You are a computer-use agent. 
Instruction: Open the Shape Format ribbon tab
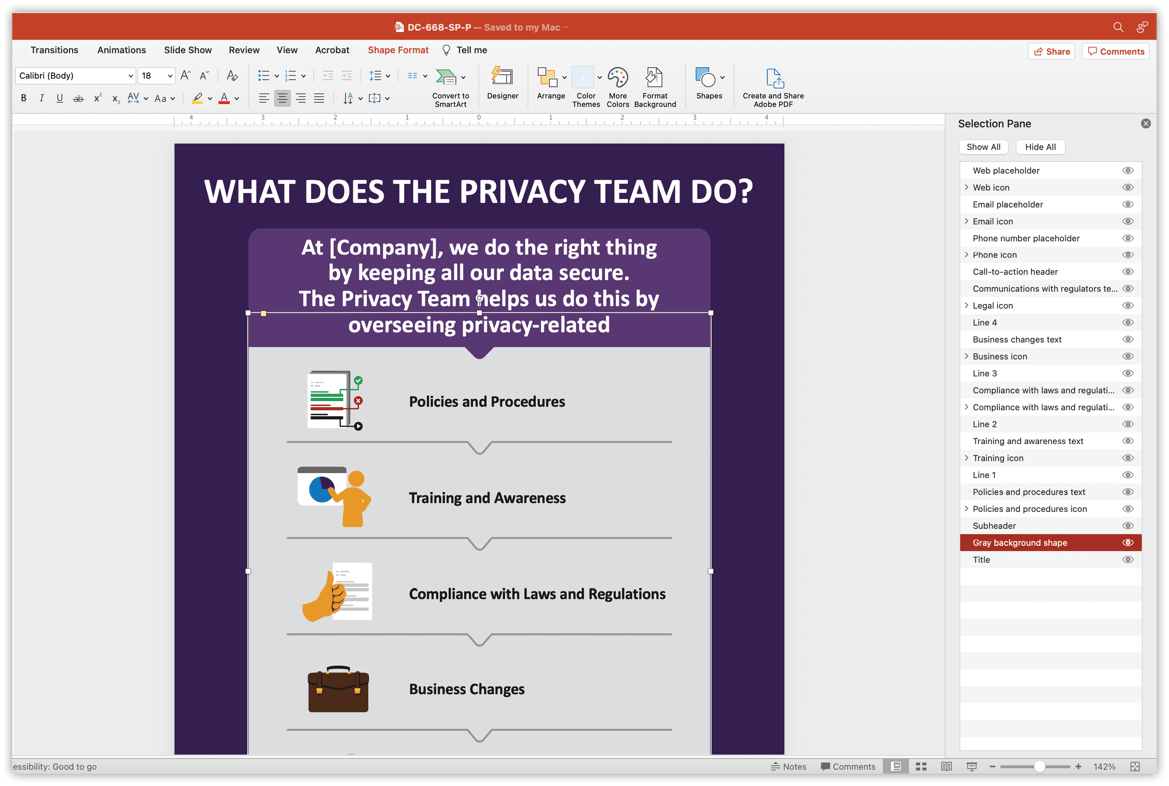(398, 49)
